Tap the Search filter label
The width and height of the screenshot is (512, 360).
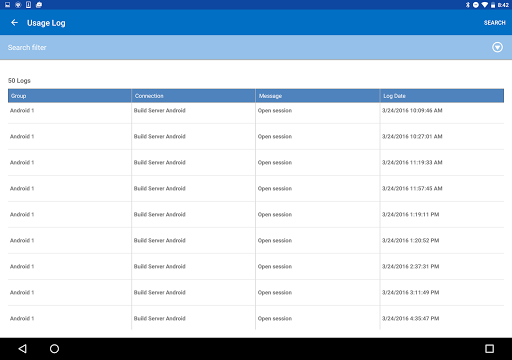click(27, 47)
